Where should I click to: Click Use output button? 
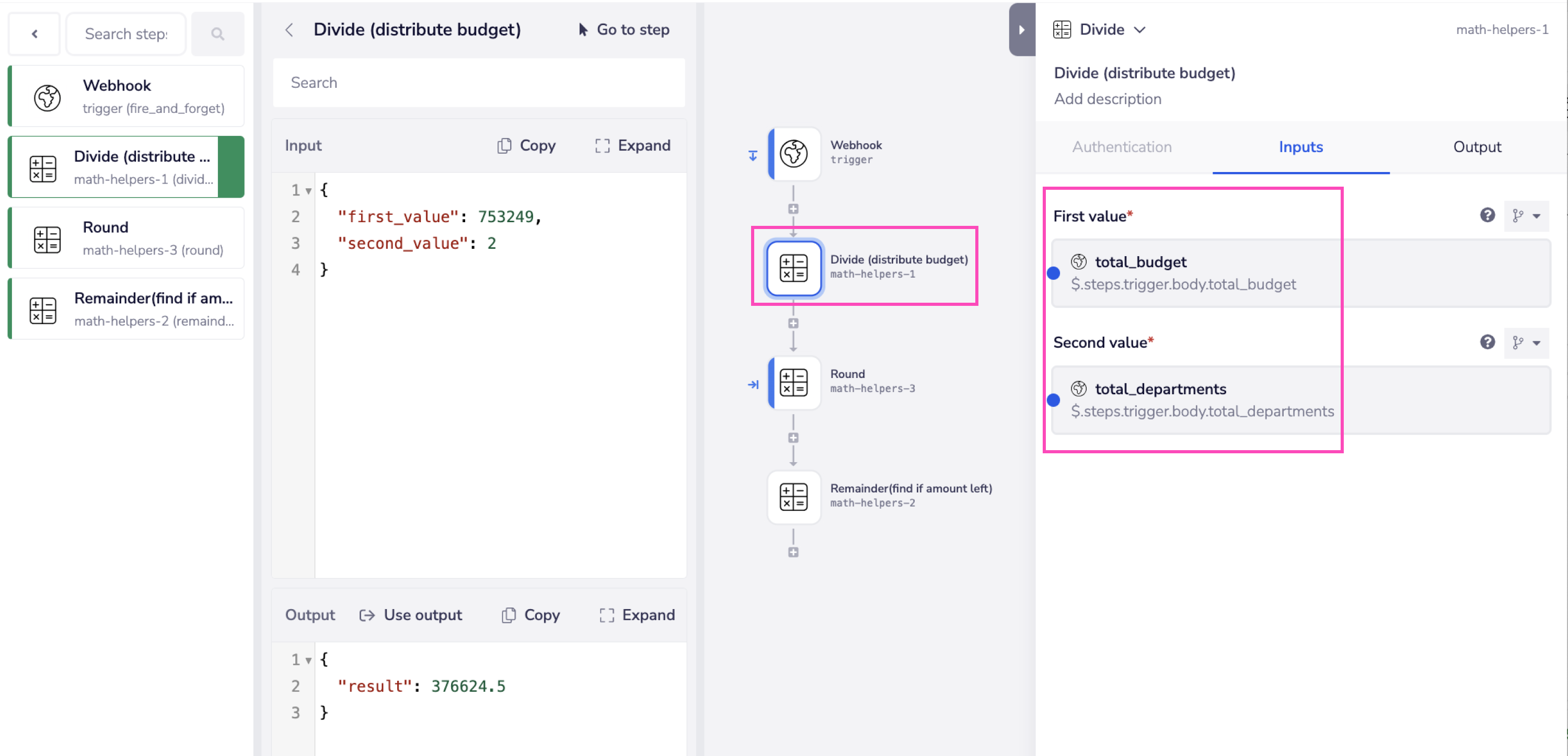411,615
